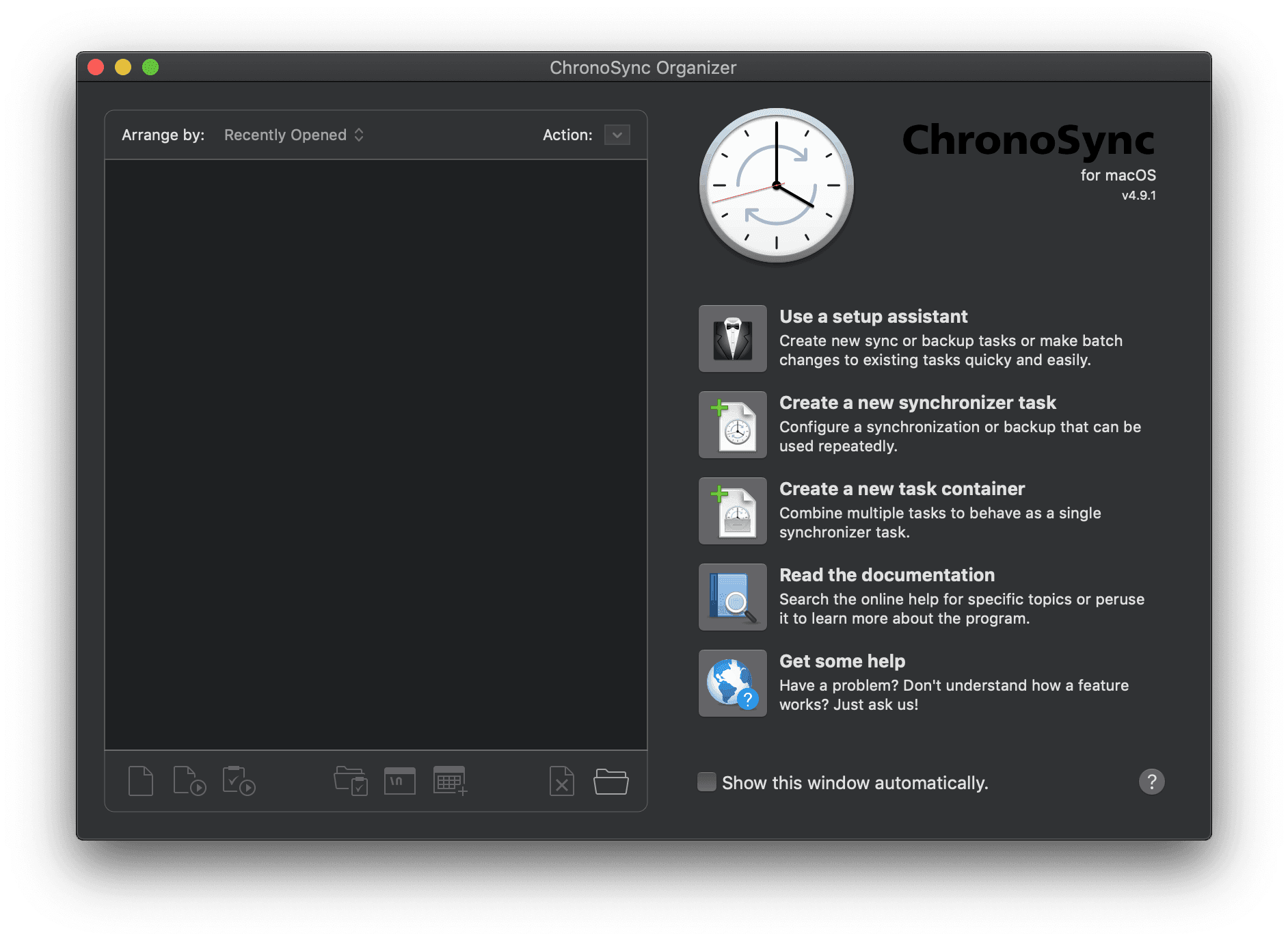Close the ChronoSync Organizer window
The height and width of the screenshot is (941, 1288).
pos(96,67)
